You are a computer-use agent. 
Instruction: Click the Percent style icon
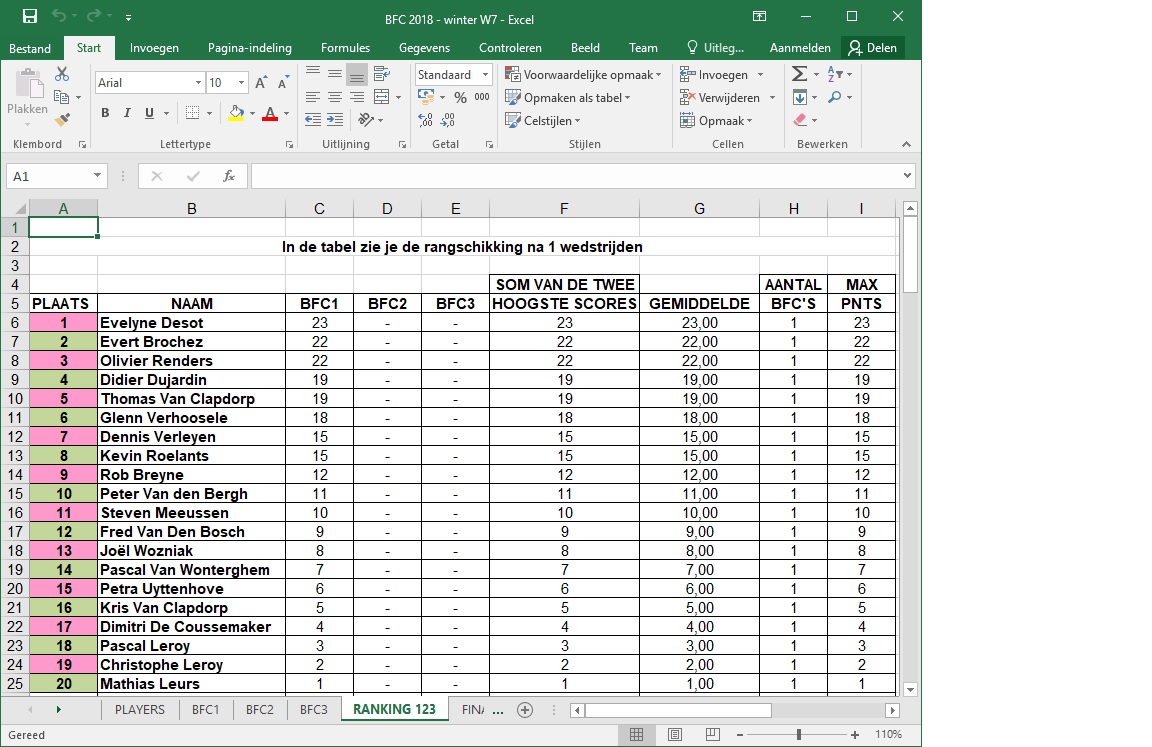coord(460,97)
